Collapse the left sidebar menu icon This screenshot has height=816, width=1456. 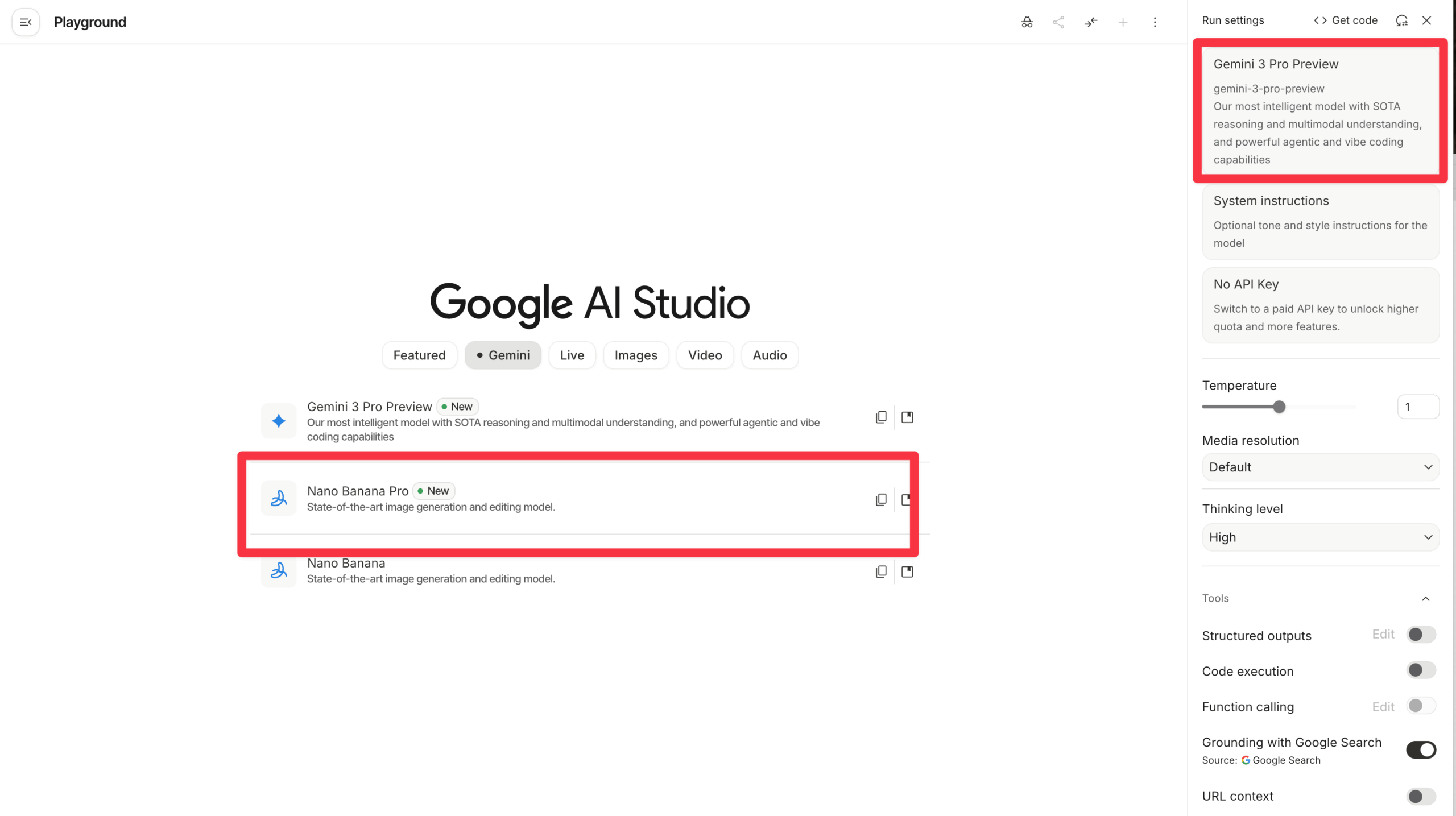(26, 22)
